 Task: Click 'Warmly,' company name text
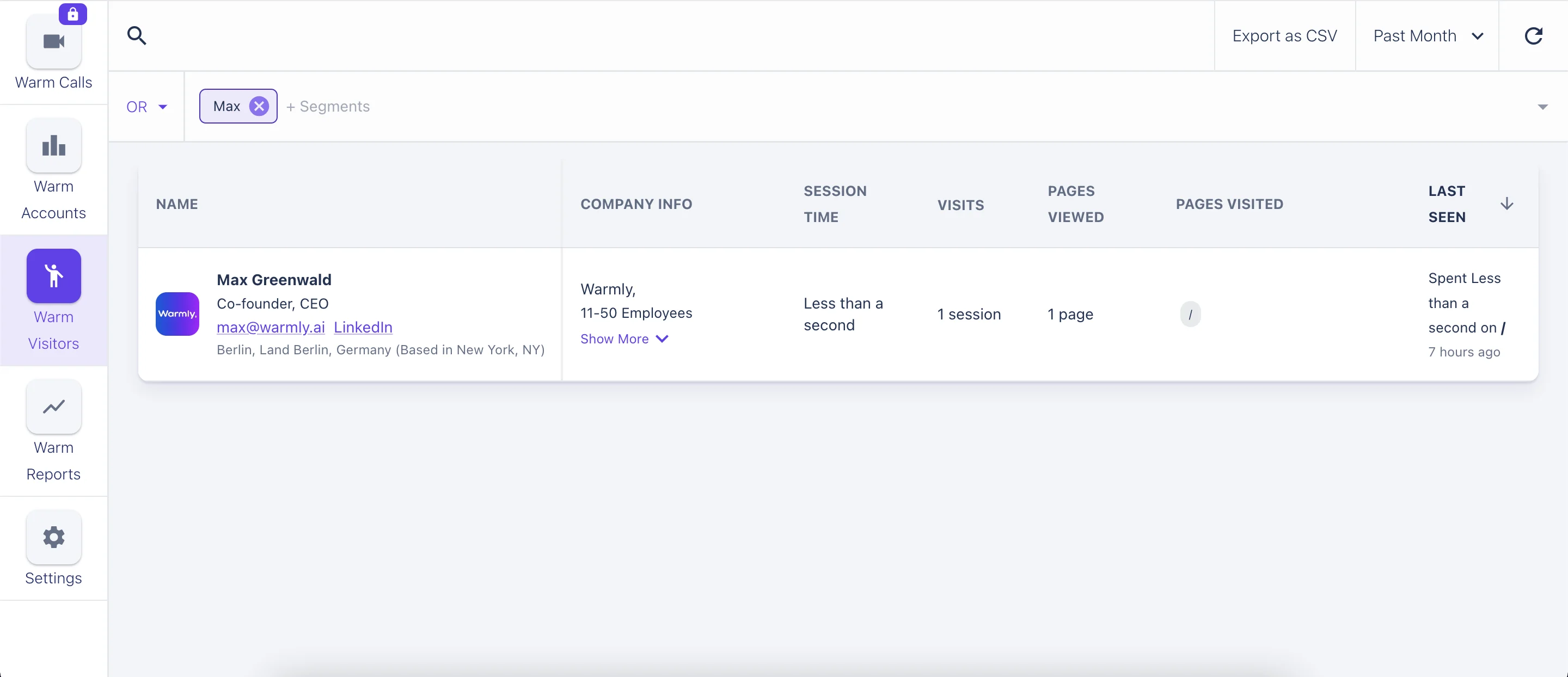click(608, 289)
